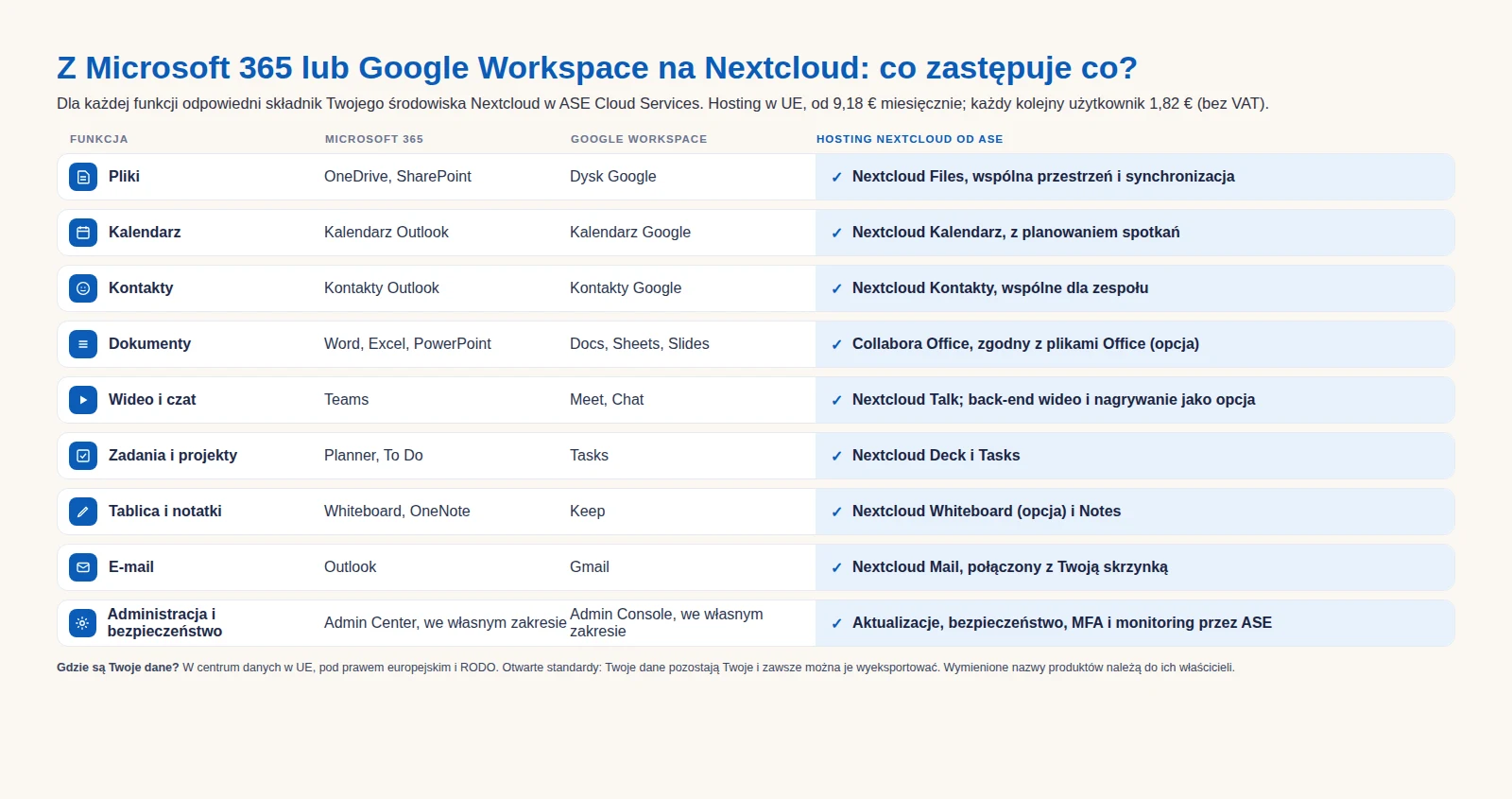This screenshot has width=1512, height=799.
Task: Click the 'Planner, To Do' cell
Action: (373, 456)
